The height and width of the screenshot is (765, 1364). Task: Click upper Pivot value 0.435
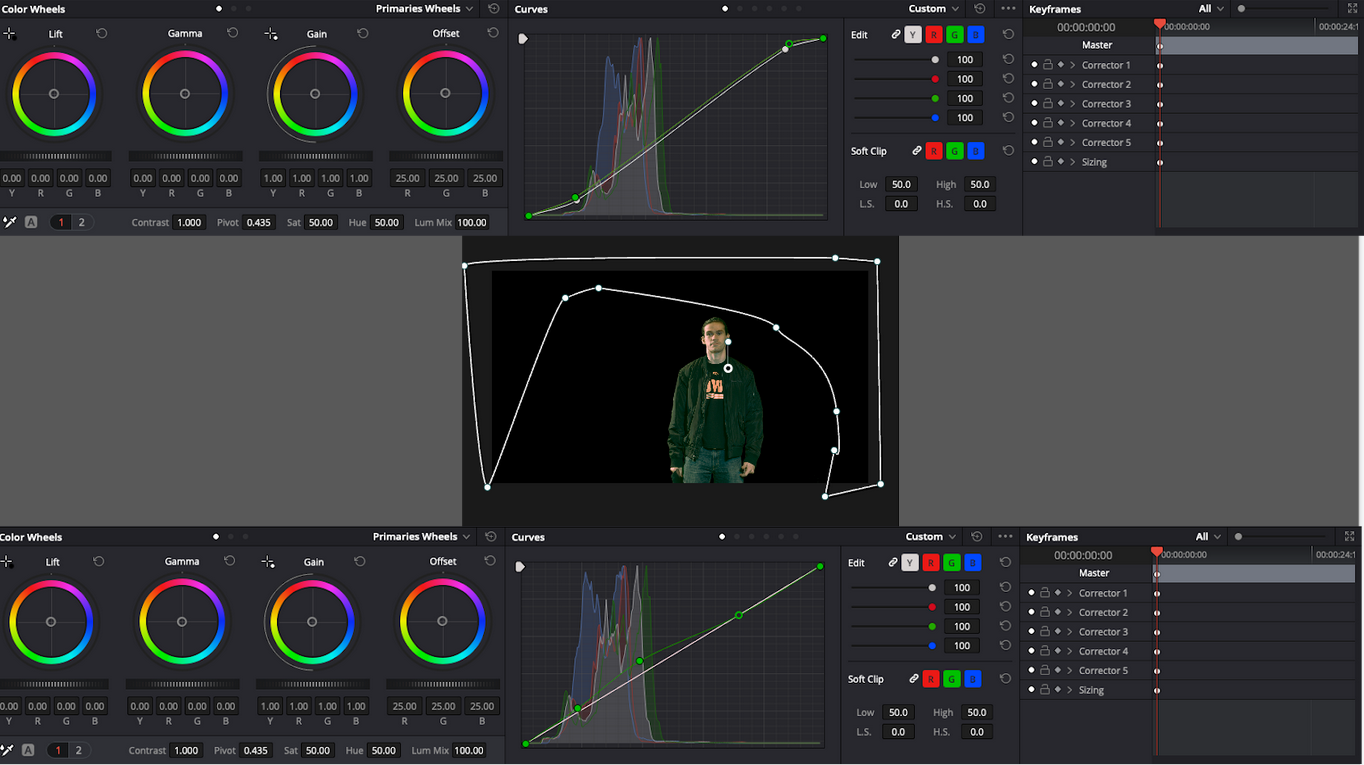click(258, 222)
